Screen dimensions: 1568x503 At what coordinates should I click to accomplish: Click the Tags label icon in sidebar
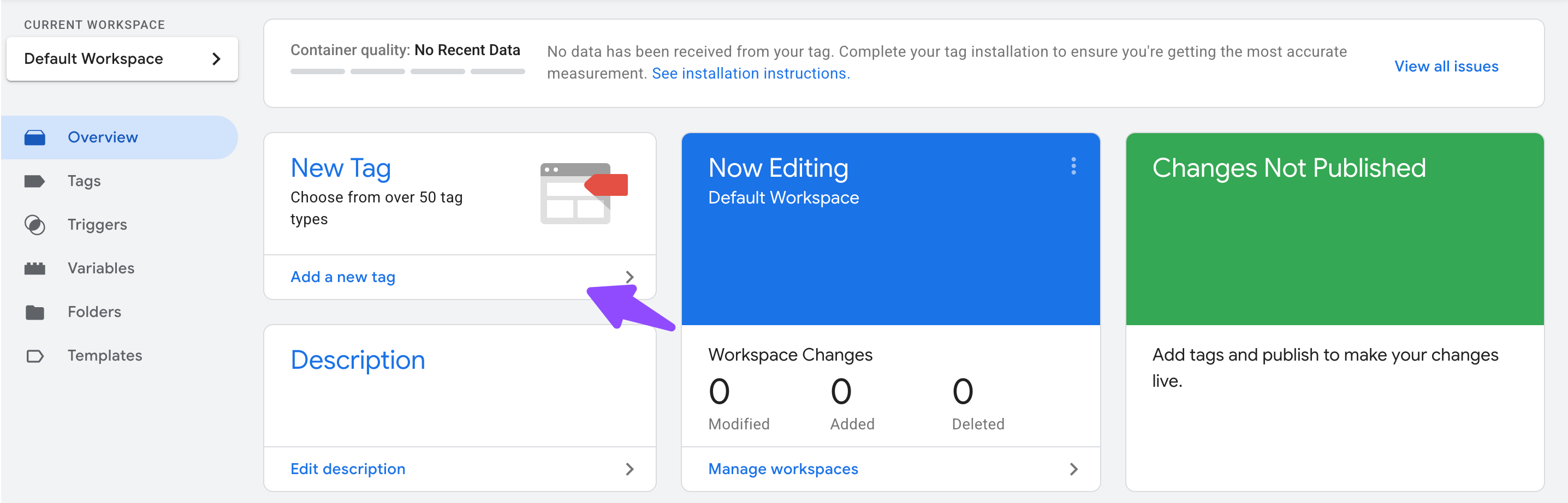pos(35,181)
